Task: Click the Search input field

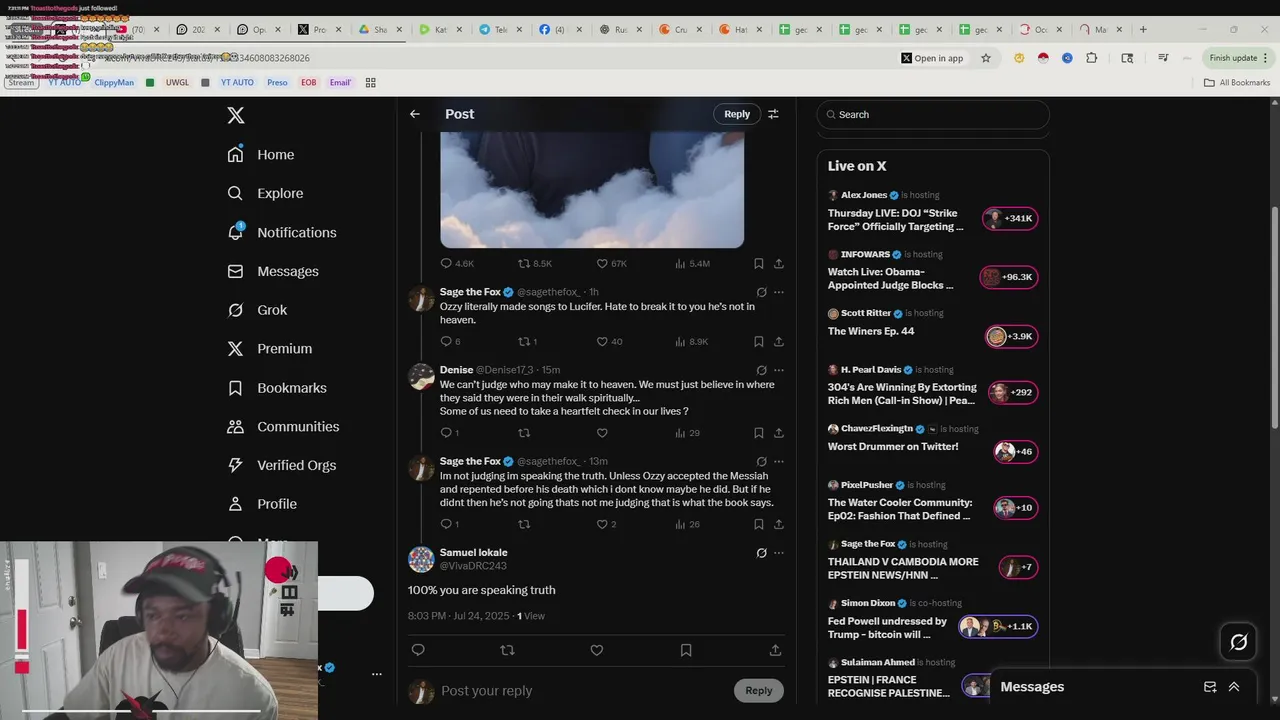Action: (933, 115)
